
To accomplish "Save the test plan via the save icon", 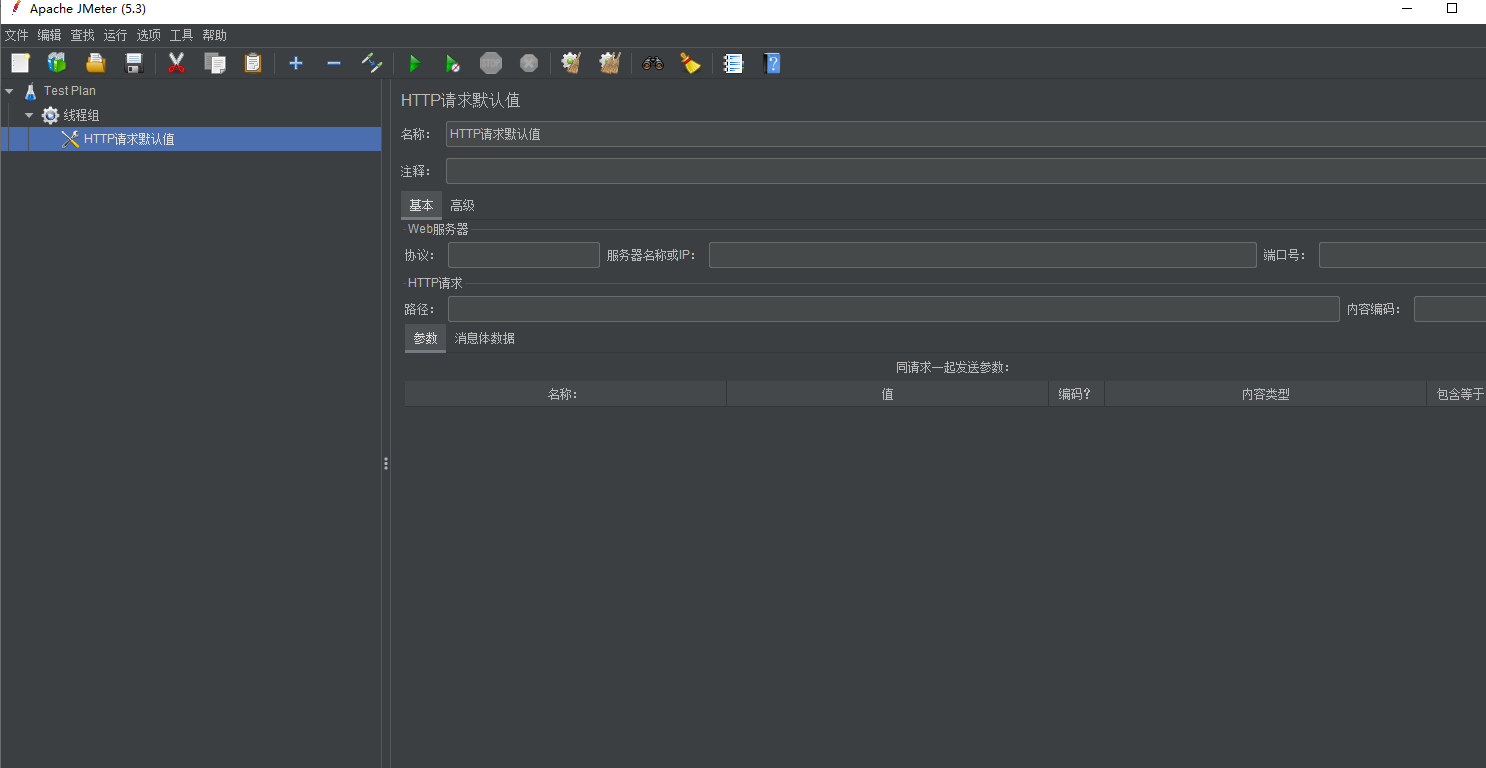I will pyautogui.click(x=133, y=63).
